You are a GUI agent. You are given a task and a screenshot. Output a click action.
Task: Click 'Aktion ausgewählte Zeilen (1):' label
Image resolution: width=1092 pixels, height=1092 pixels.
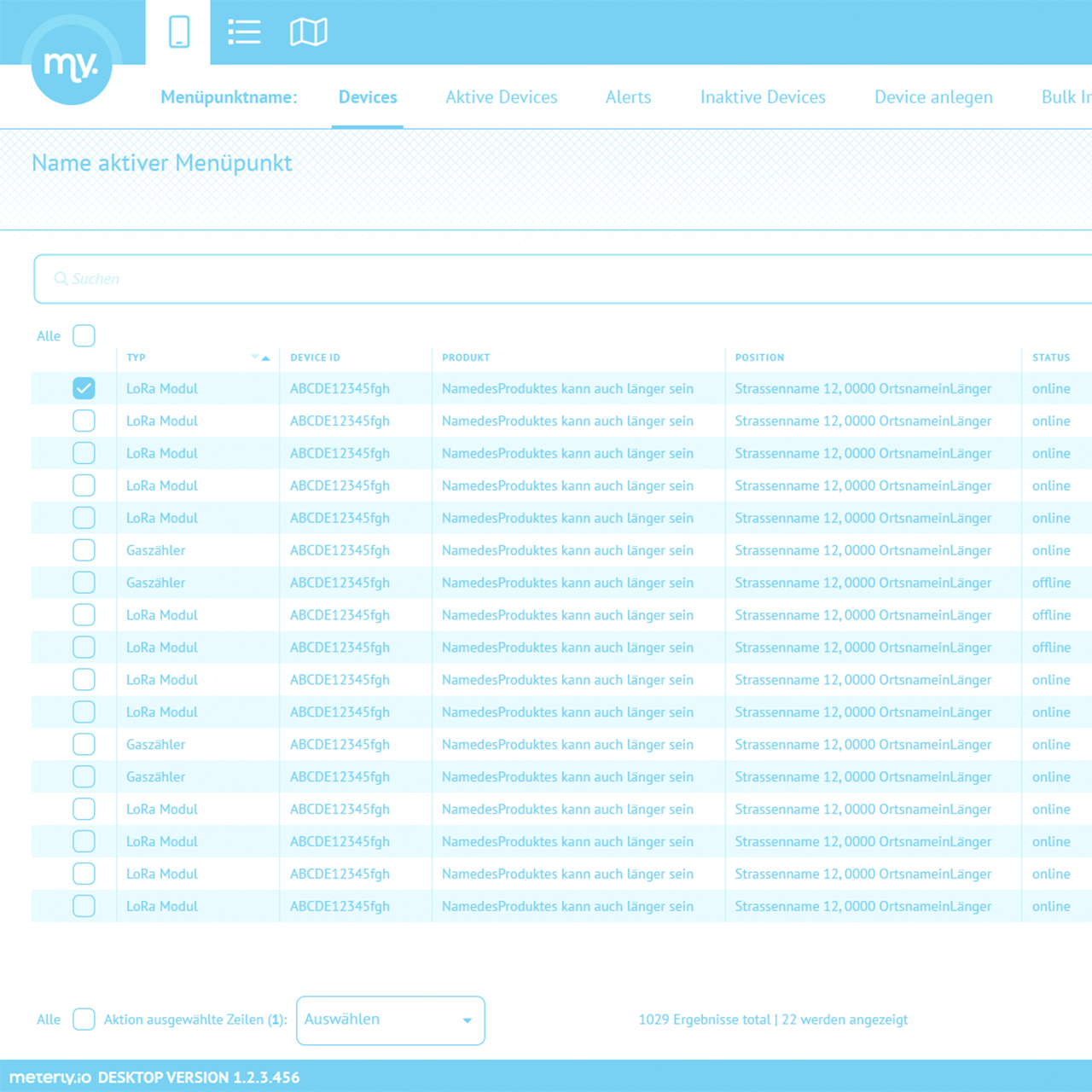(x=195, y=1019)
